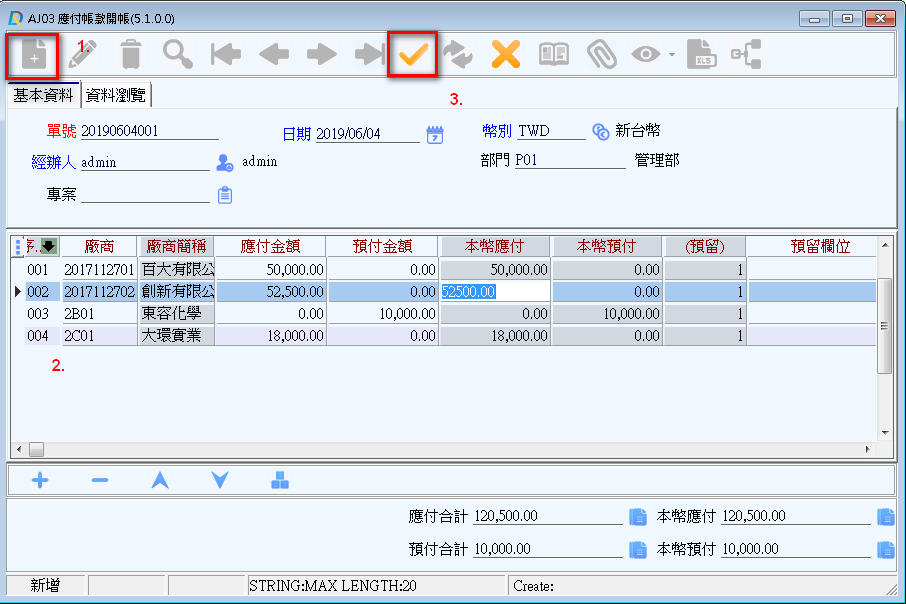Confirm with the orange checkmark icon
This screenshot has width=906, height=604.
413,55
